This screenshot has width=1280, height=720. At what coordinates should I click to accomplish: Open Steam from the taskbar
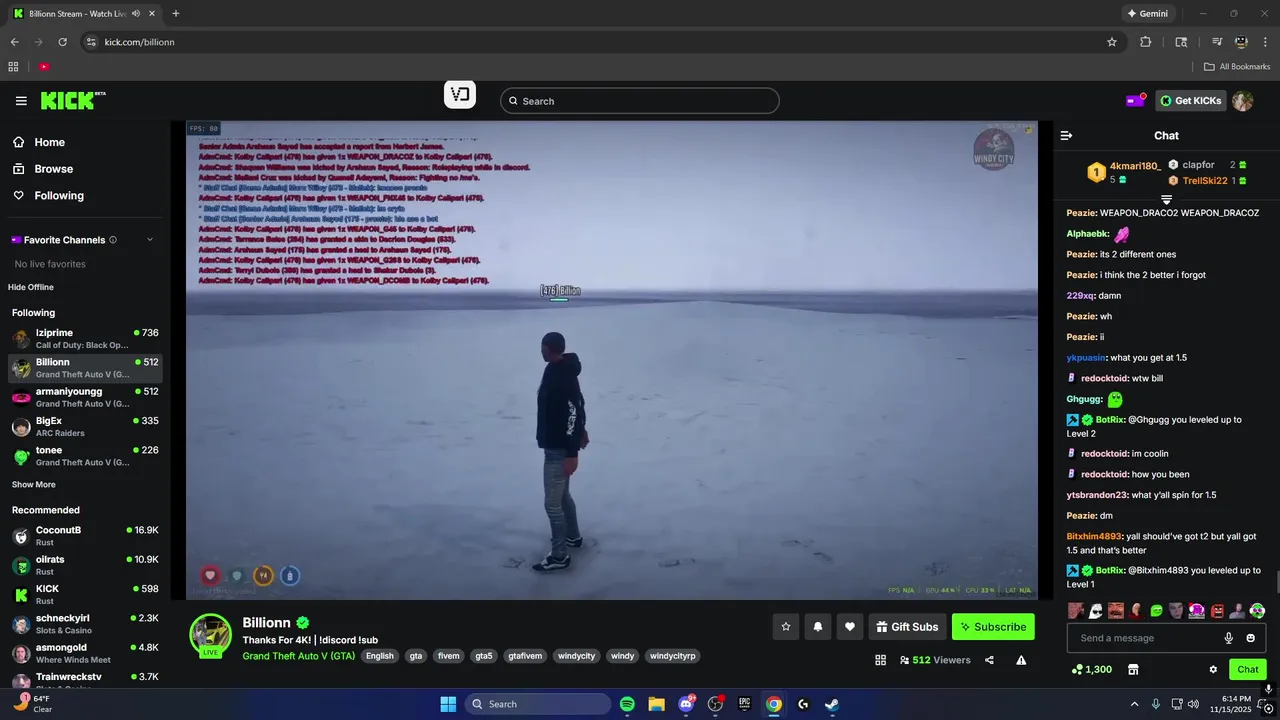pyautogui.click(x=832, y=704)
